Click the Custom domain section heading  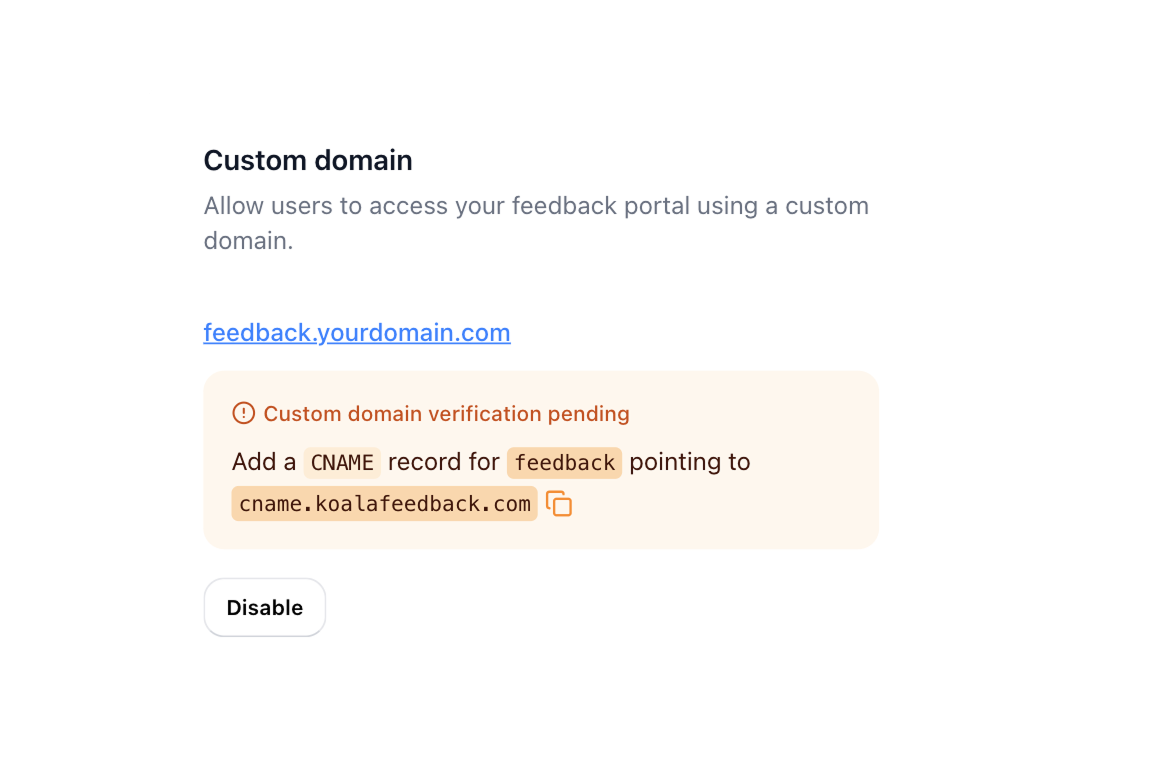click(308, 160)
